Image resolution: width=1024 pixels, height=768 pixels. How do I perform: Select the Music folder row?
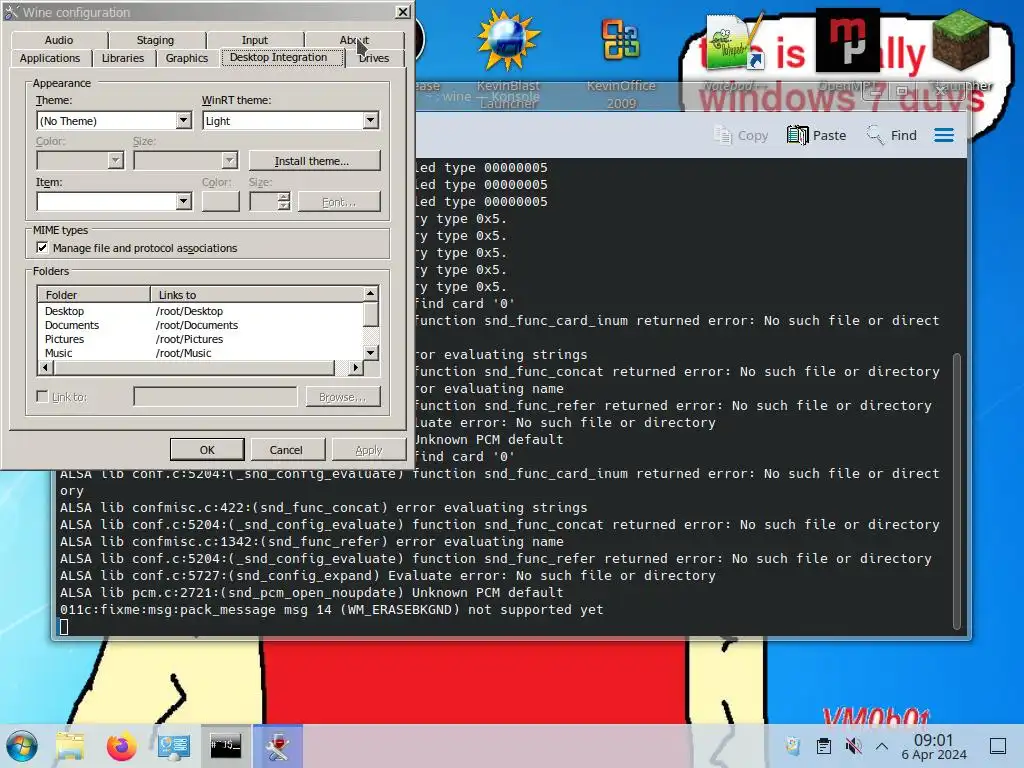200,353
